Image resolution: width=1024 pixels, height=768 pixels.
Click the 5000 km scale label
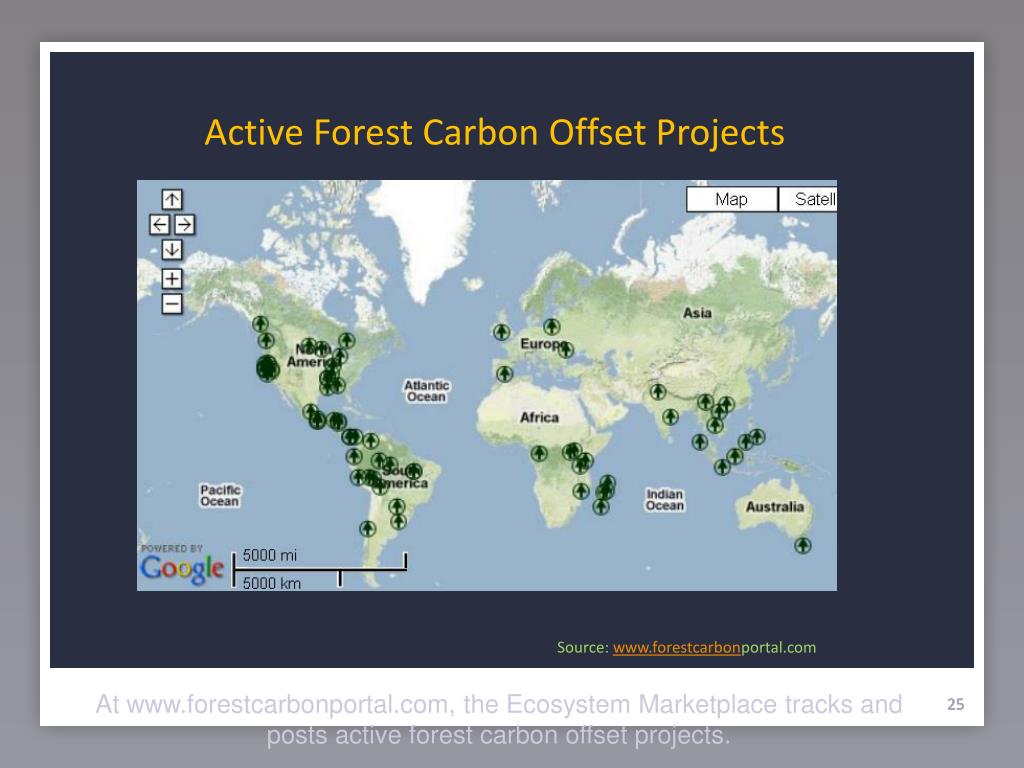[x=272, y=583]
